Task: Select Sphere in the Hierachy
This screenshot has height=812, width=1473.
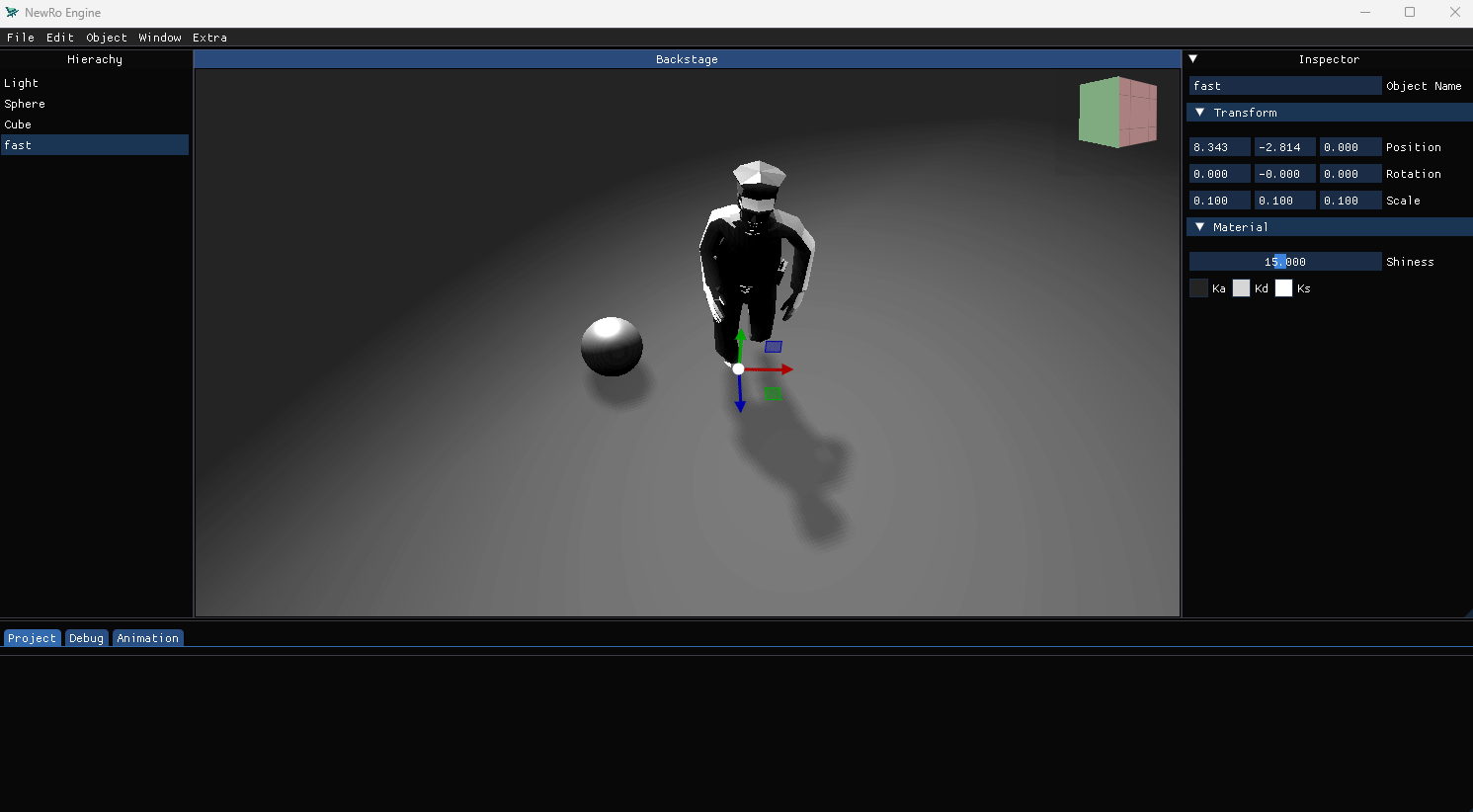Action: 95,104
